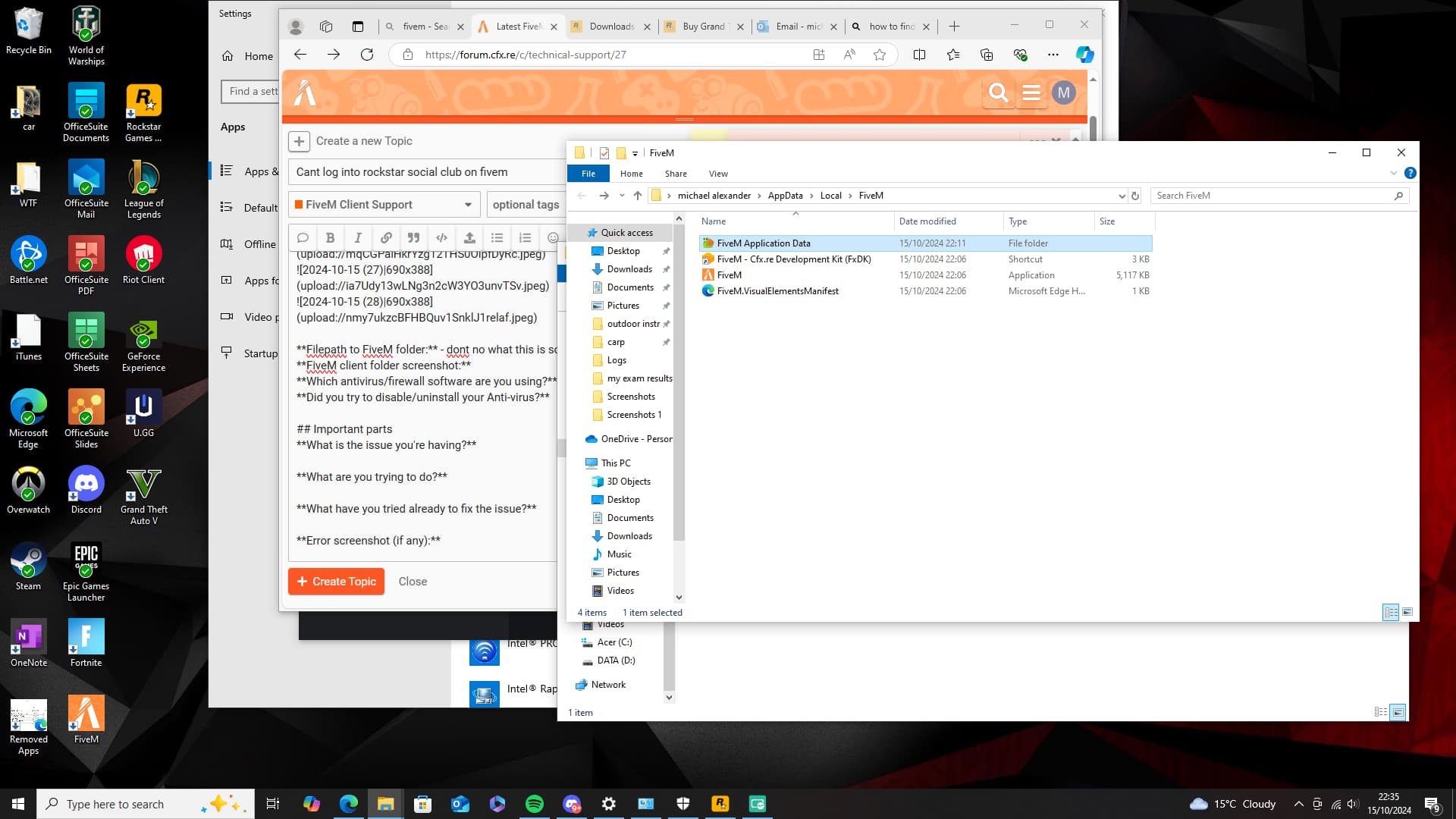Expand the File Explorer ribbon chevron

pyautogui.click(x=1393, y=173)
